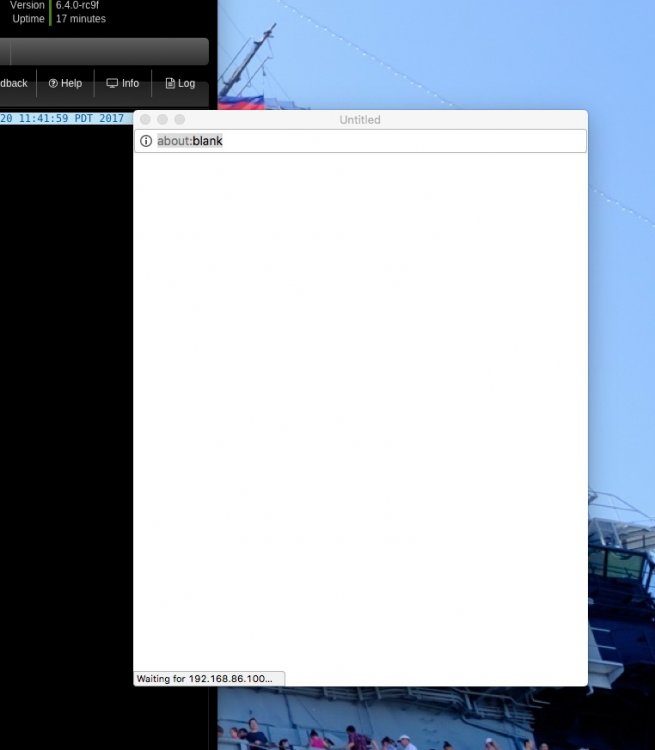655x750 pixels.
Task: Click the about:blank address field
Action: click(360, 141)
